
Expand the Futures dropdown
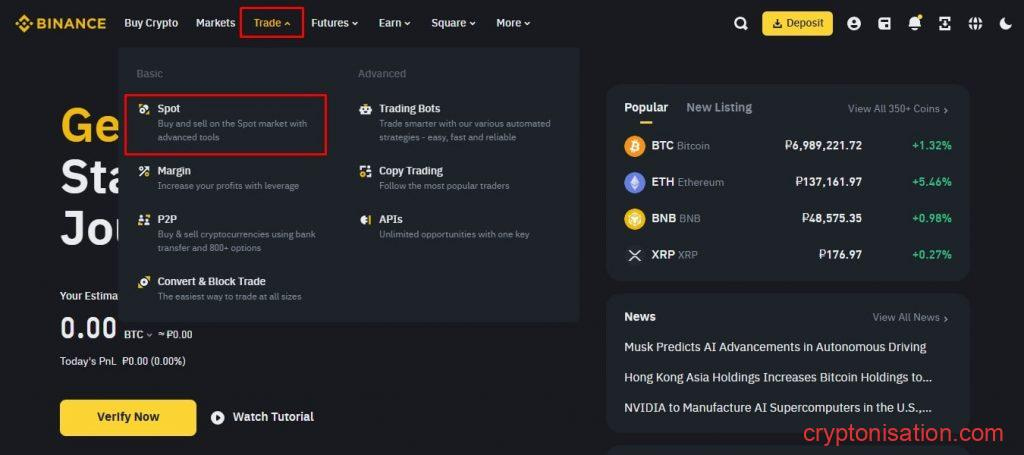[334, 23]
